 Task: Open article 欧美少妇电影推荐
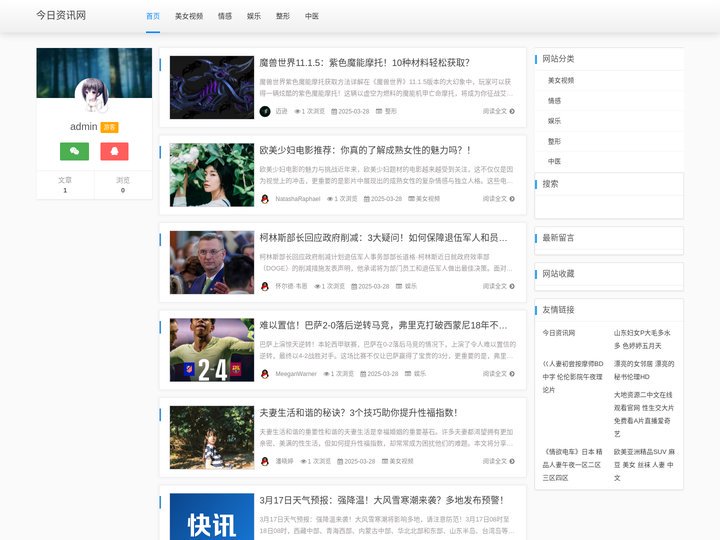coord(365,150)
